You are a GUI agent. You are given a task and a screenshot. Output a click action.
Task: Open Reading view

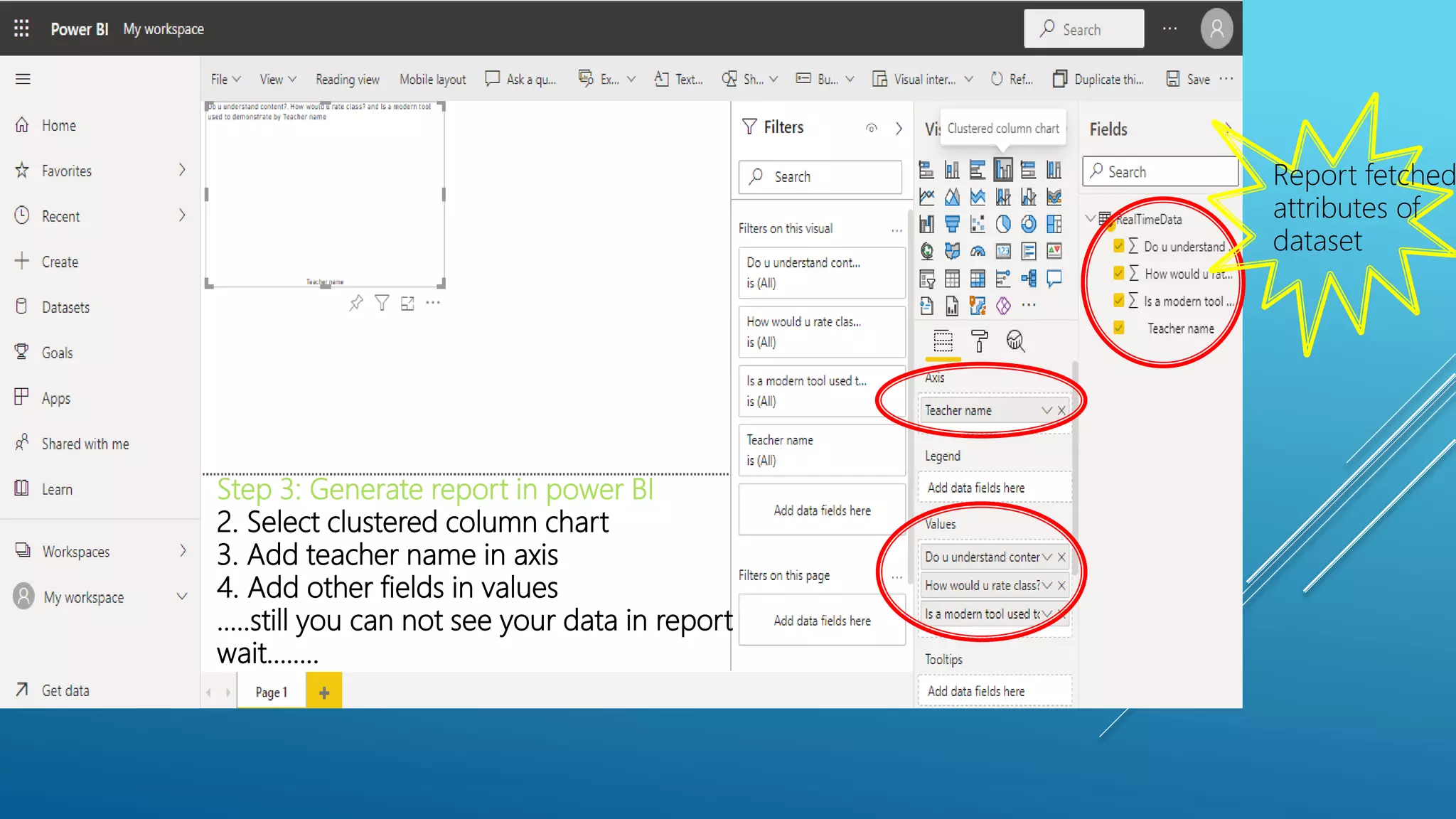(347, 79)
